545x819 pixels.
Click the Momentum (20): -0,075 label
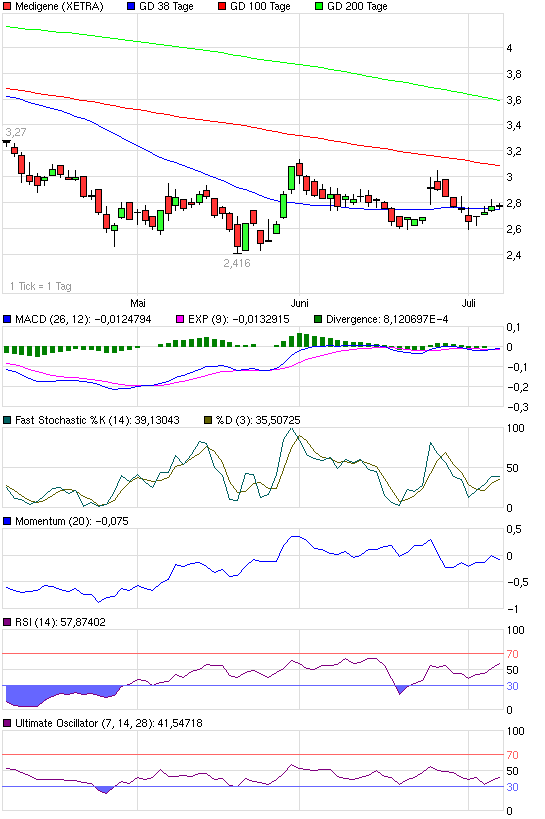72,521
